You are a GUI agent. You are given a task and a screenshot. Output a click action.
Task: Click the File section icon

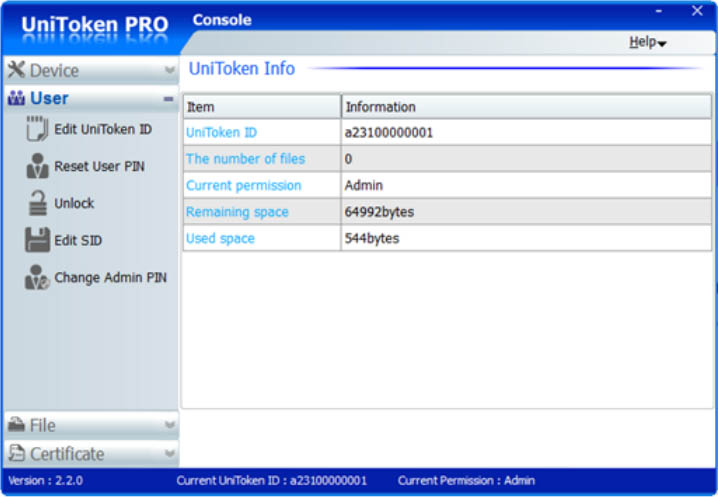pyautogui.click(x=16, y=425)
